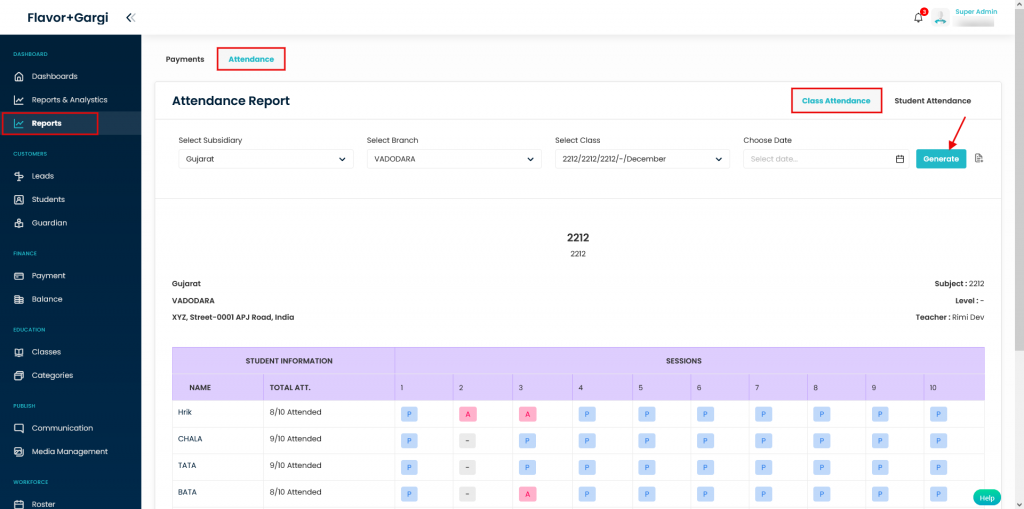Click BATA's absent badge in session 3
1024x509 pixels.
click(526, 493)
